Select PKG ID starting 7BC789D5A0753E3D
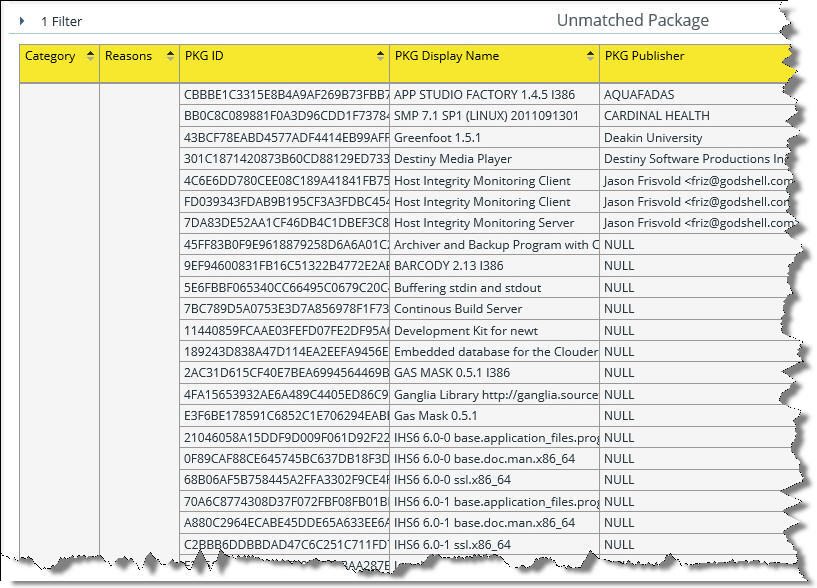 pyautogui.click(x=284, y=309)
